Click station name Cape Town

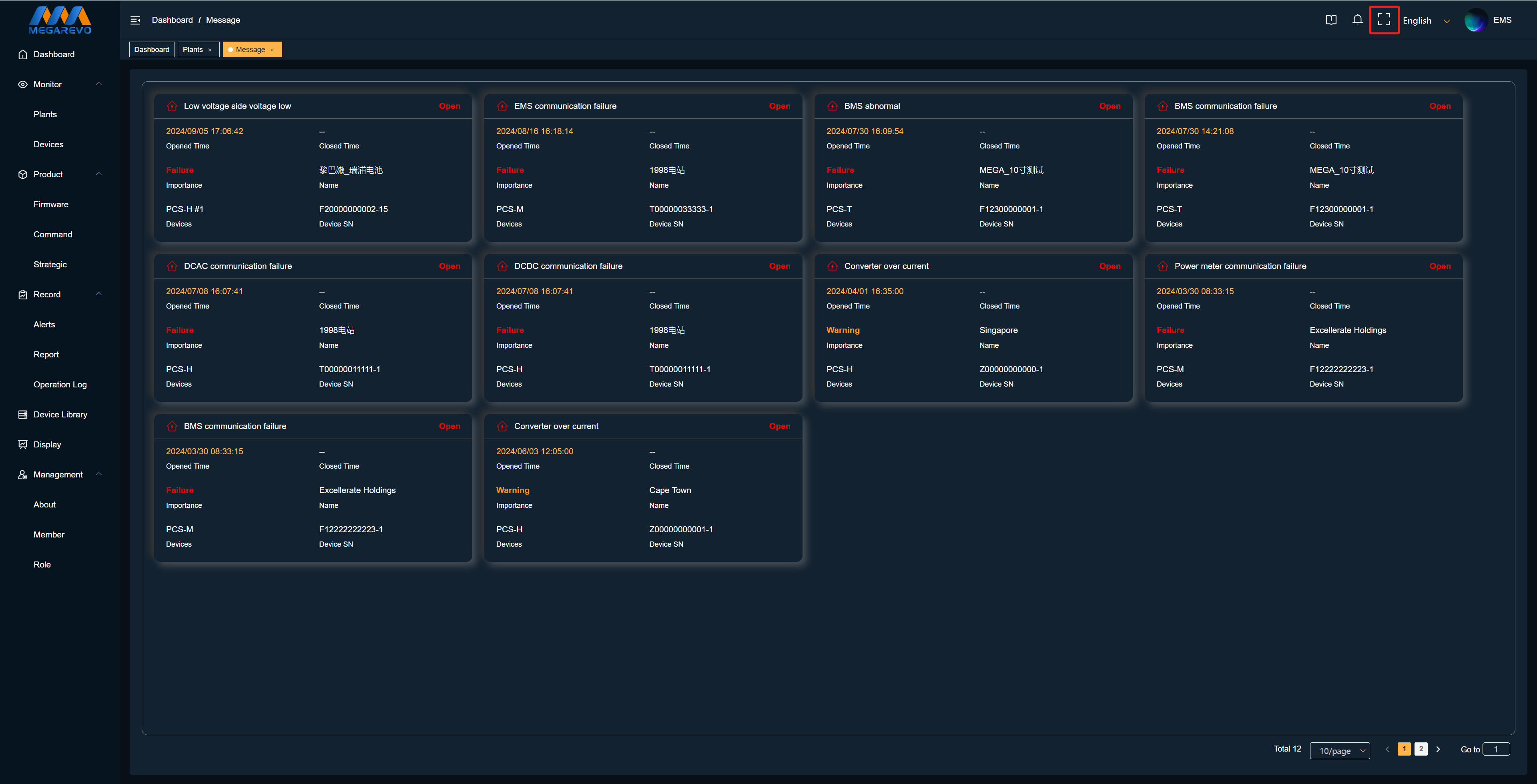coord(670,490)
